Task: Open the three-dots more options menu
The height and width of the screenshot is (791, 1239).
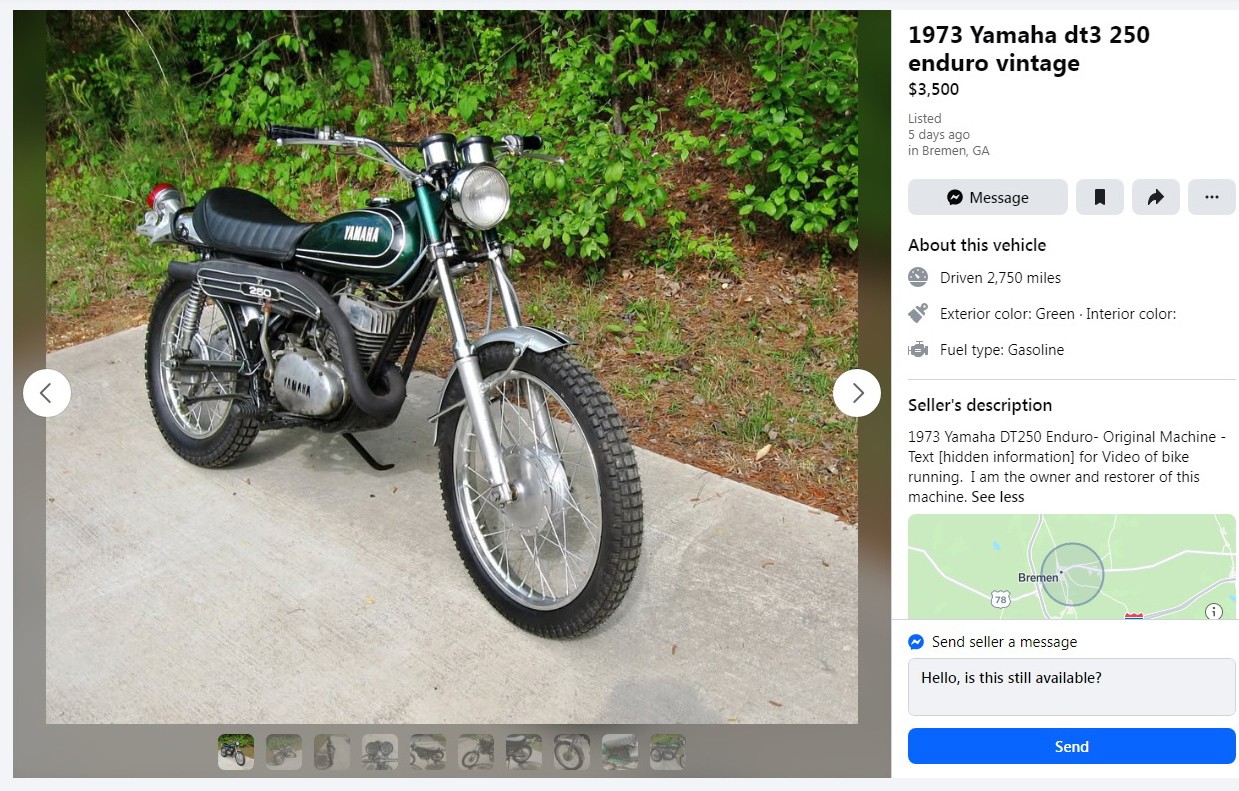Action: click(1212, 197)
